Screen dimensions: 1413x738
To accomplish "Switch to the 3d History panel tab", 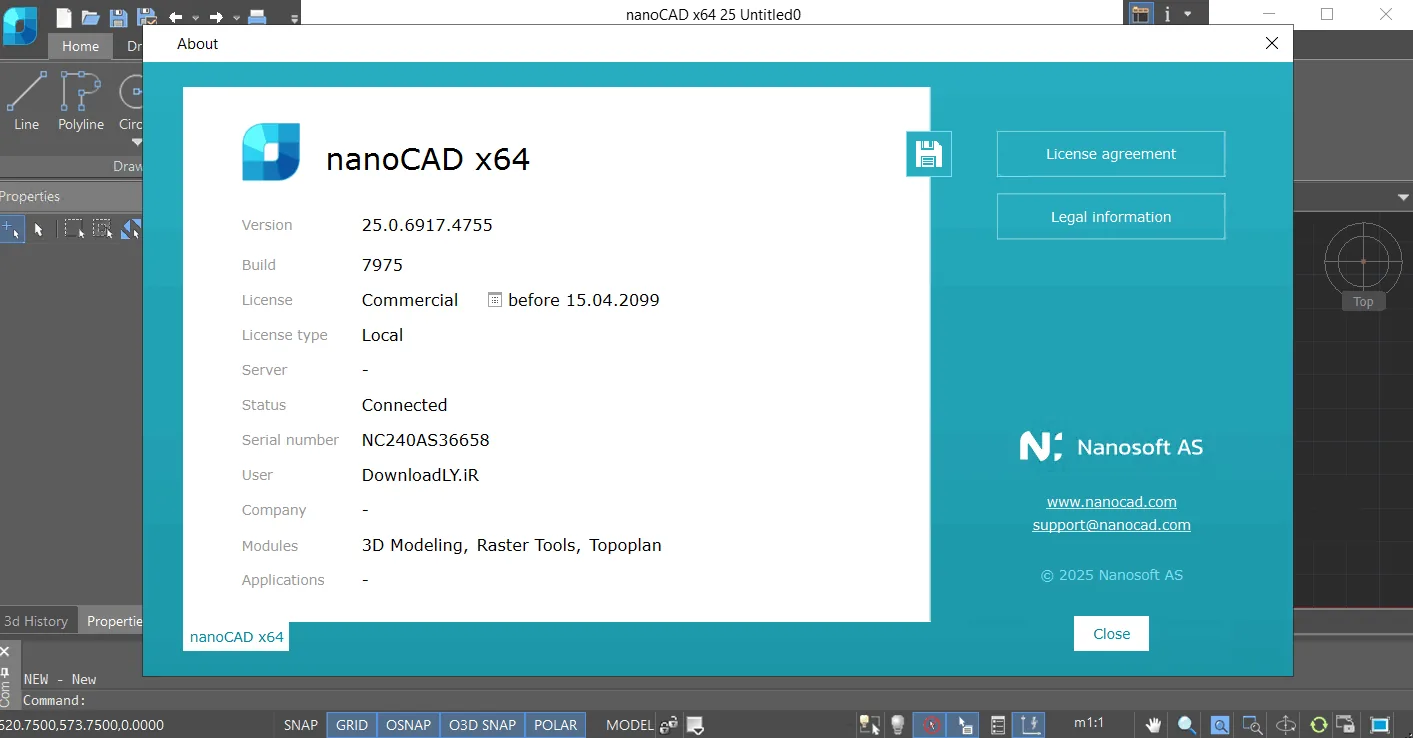I will point(37,621).
